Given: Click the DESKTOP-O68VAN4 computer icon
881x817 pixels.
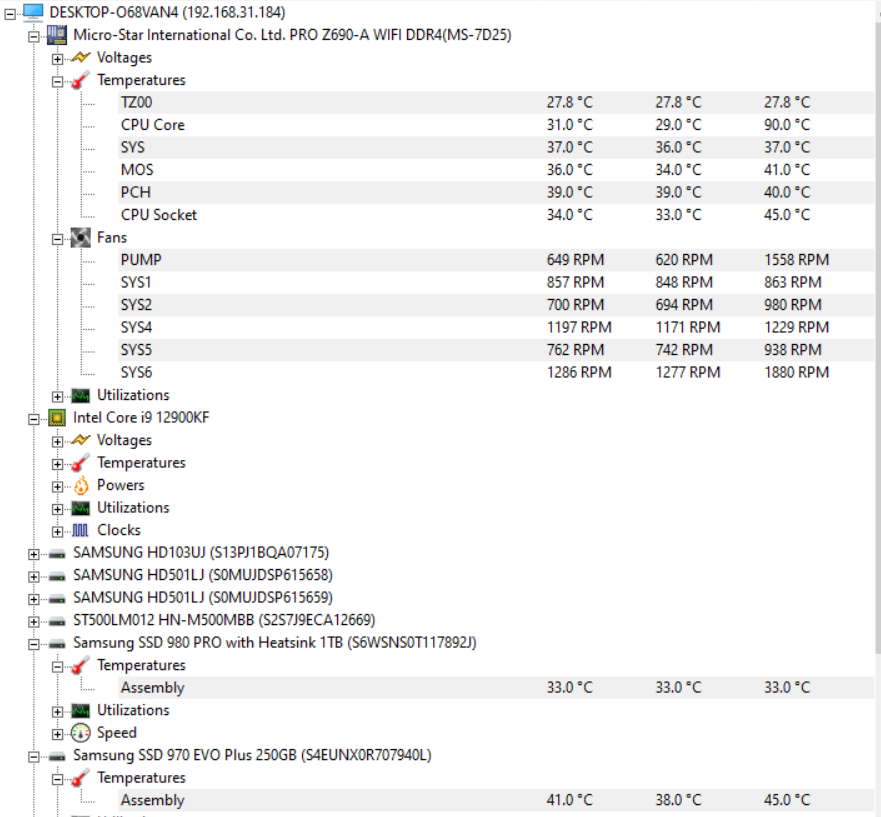Looking at the screenshot, I should pos(33,12).
